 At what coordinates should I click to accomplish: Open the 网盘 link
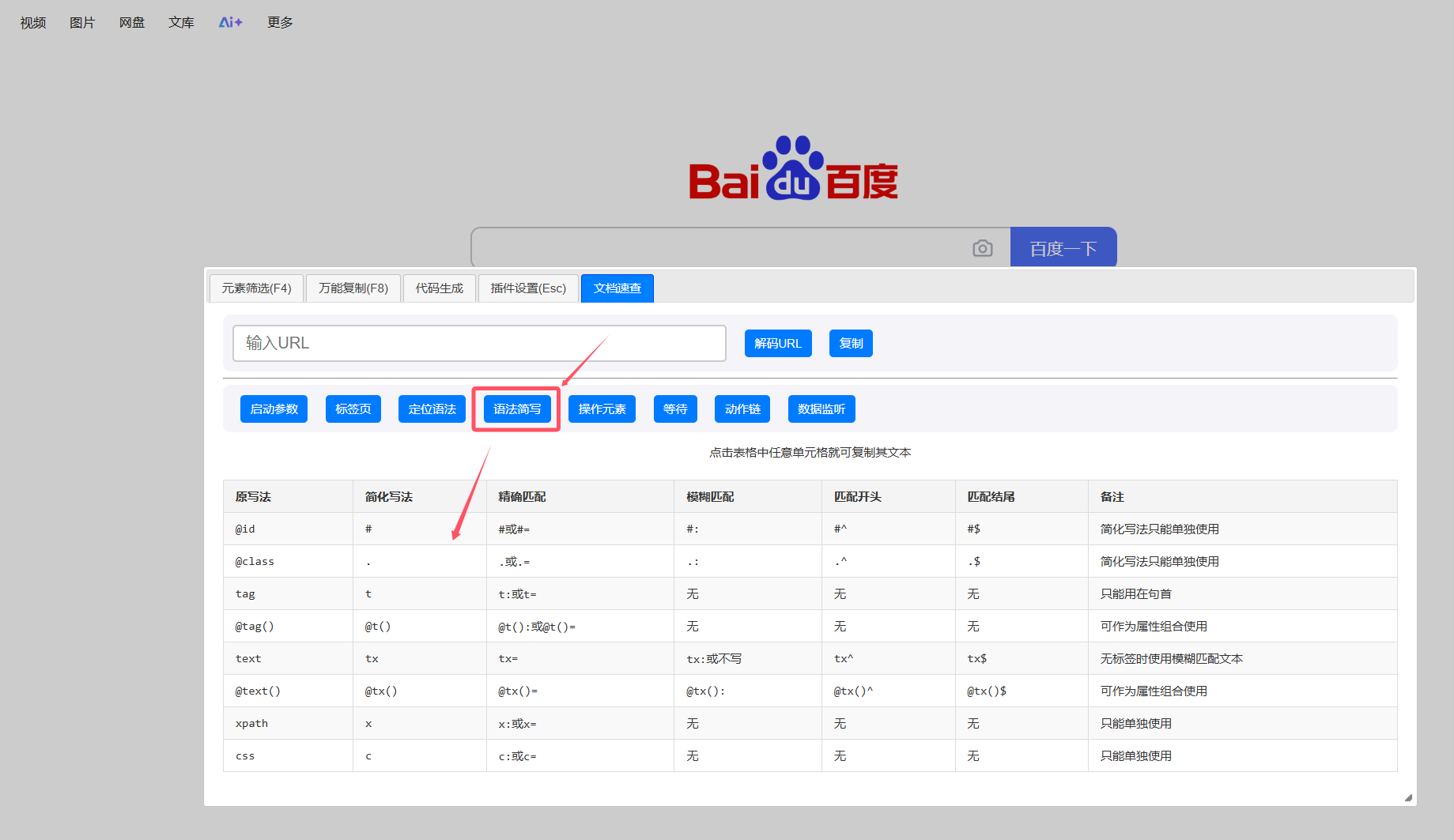pyautogui.click(x=132, y=22)
